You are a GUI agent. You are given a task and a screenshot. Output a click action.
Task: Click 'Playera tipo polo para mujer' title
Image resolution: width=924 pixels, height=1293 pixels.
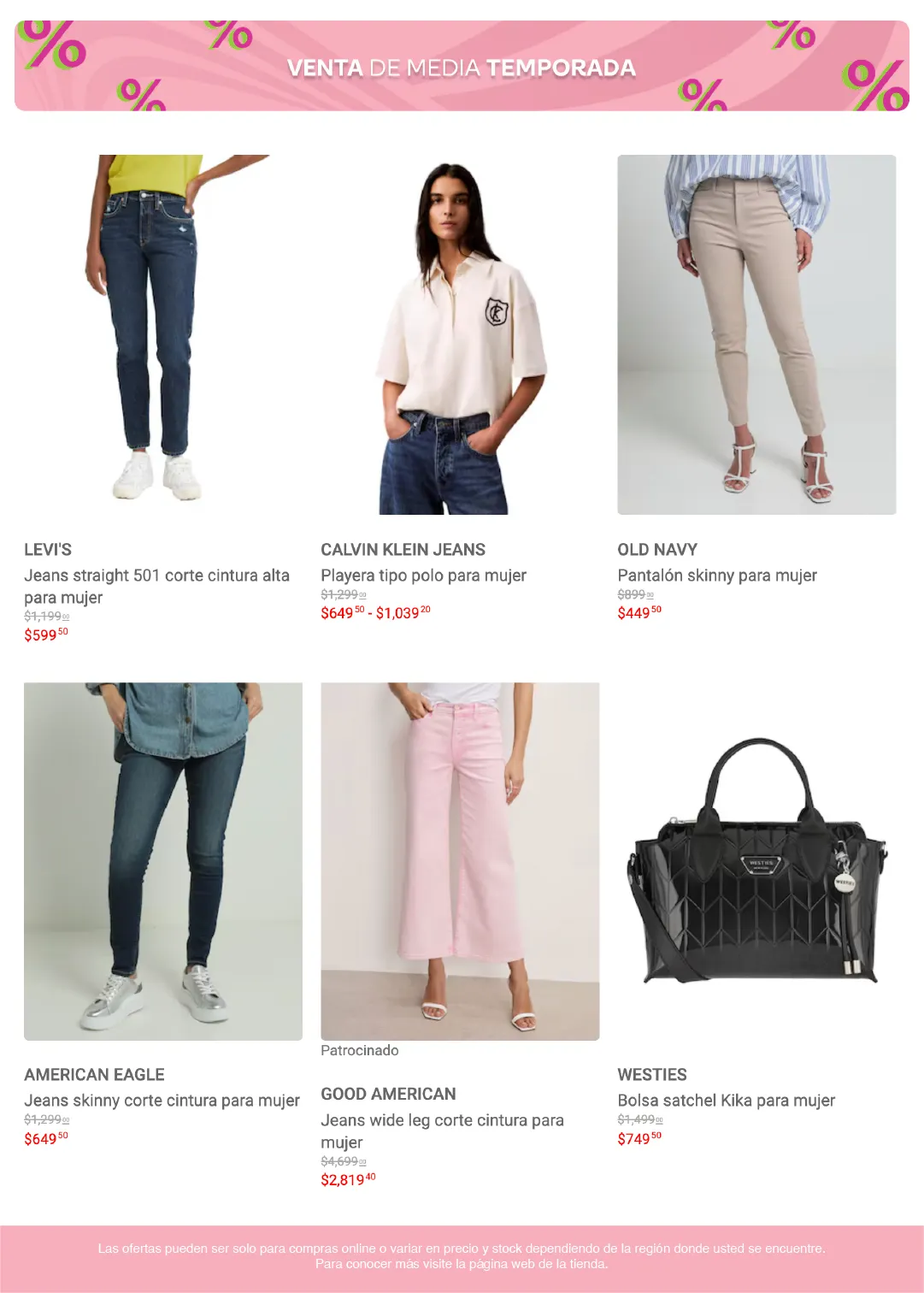[x=423, y=576]
